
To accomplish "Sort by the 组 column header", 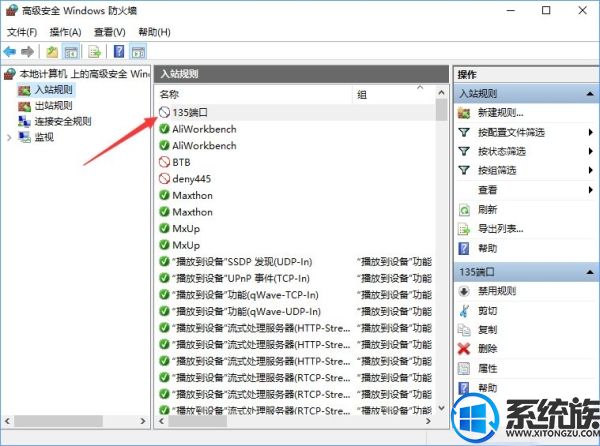I will 393,94.
